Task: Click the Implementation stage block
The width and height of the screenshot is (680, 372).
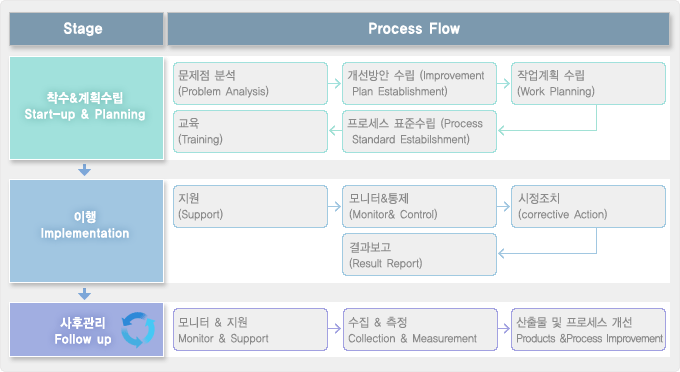Action: tap(86, 231)
